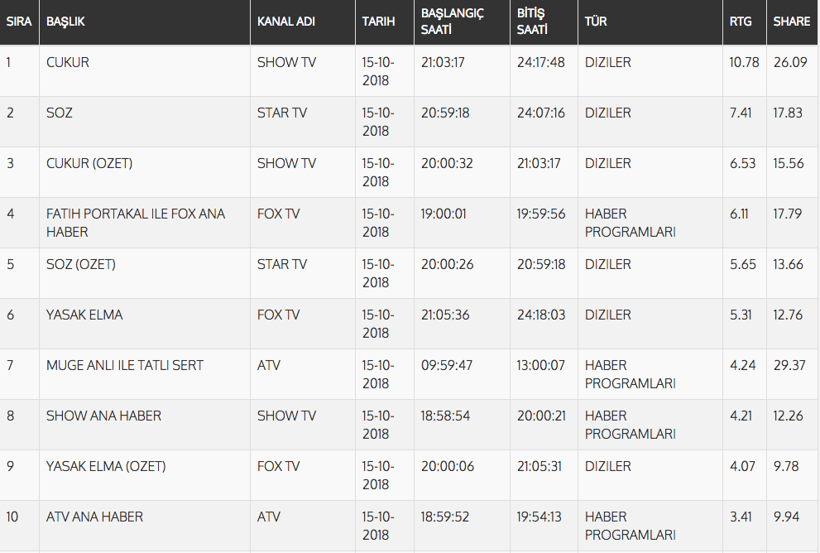Select FATIH PORTAKAL ILE FOX ANA HABER
Image resolution: width=820 pixels, height=553 pixels.
136,222
